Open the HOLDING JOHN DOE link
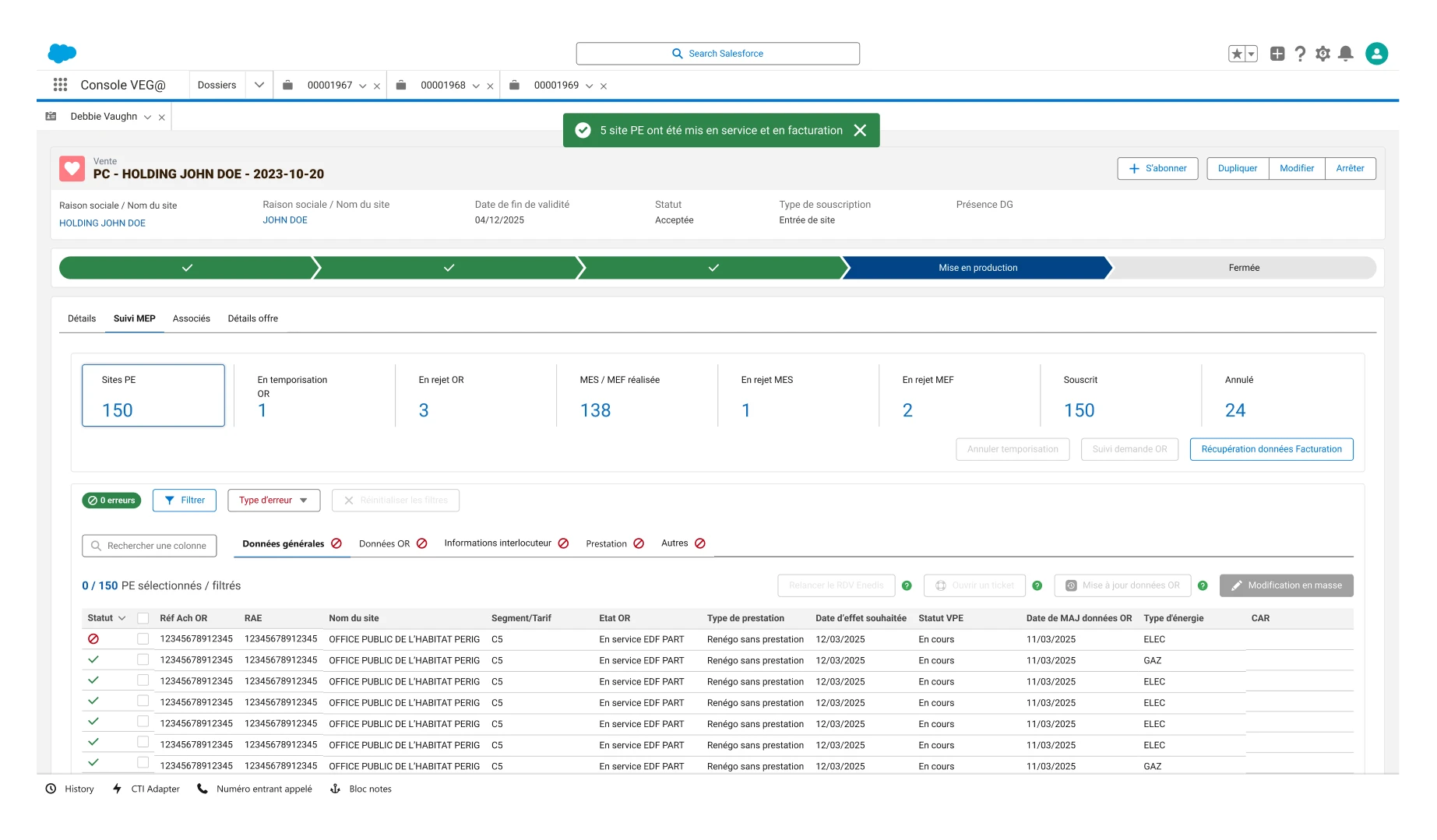Screen dimensions: 1437x840 click(102, 223)
